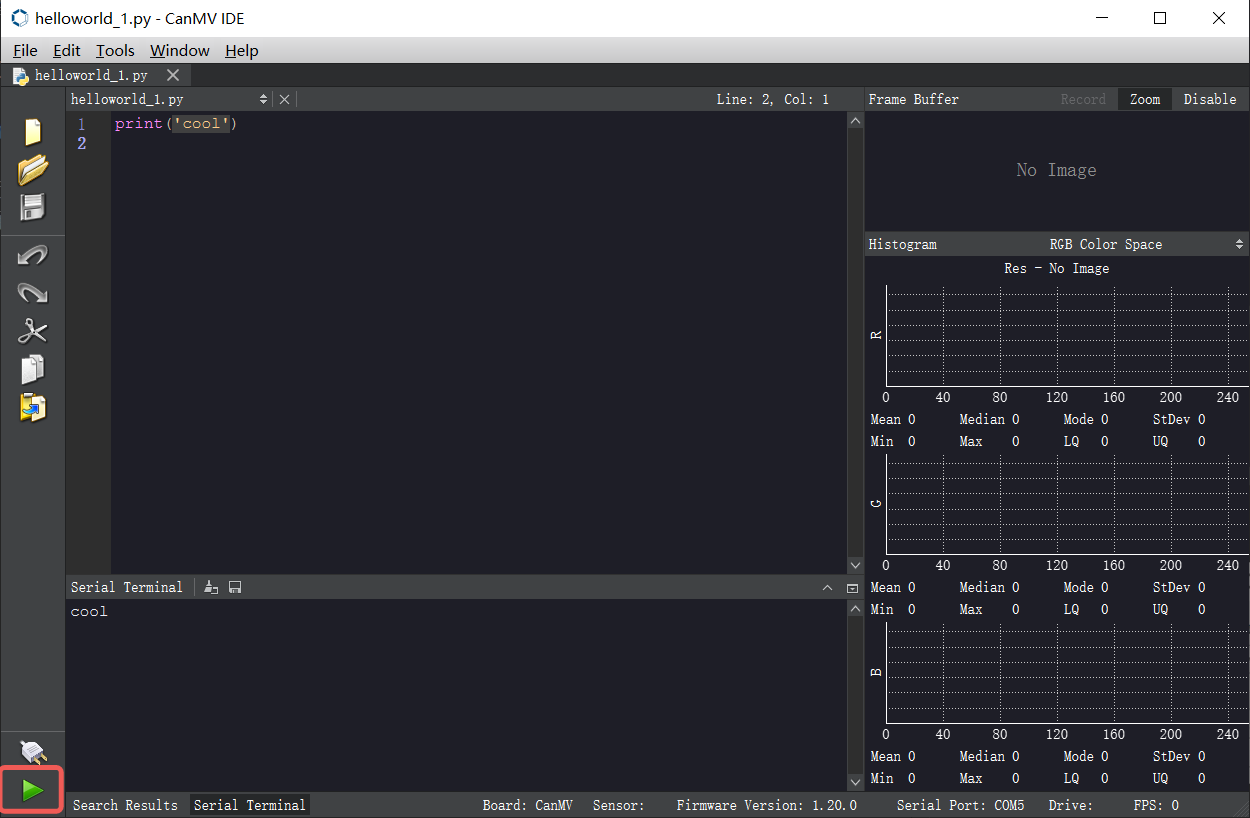Screen dimensions: 1250x818
Task: Save Serial Terminal output with the disk icon
Action: [x=235, y=587]
